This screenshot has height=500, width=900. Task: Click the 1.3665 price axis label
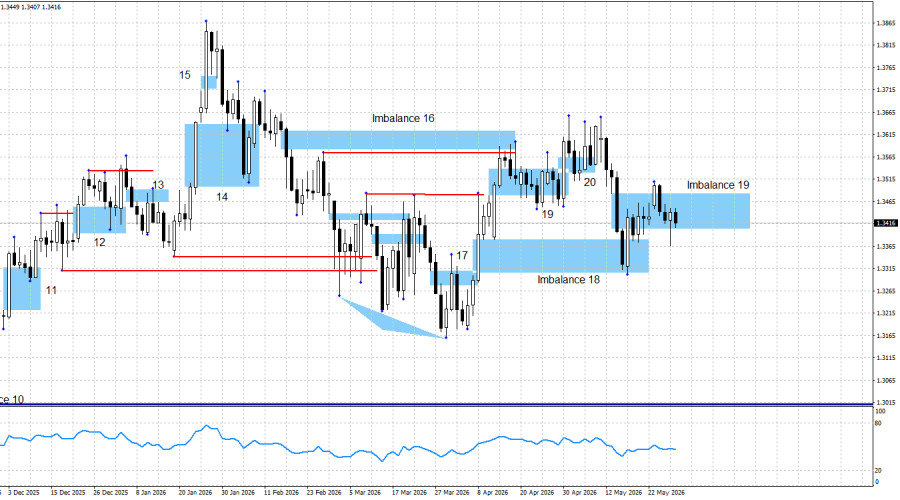(886, 113)
